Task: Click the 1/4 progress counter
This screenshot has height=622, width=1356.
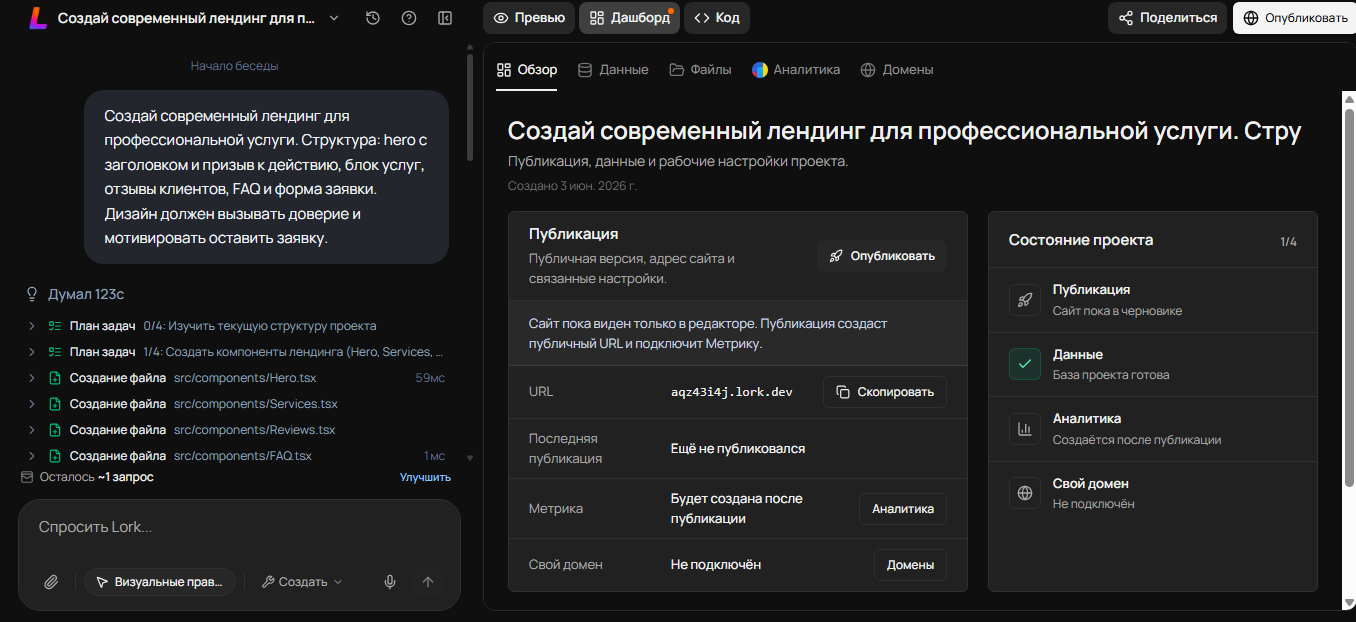Action: [1288, 242]
